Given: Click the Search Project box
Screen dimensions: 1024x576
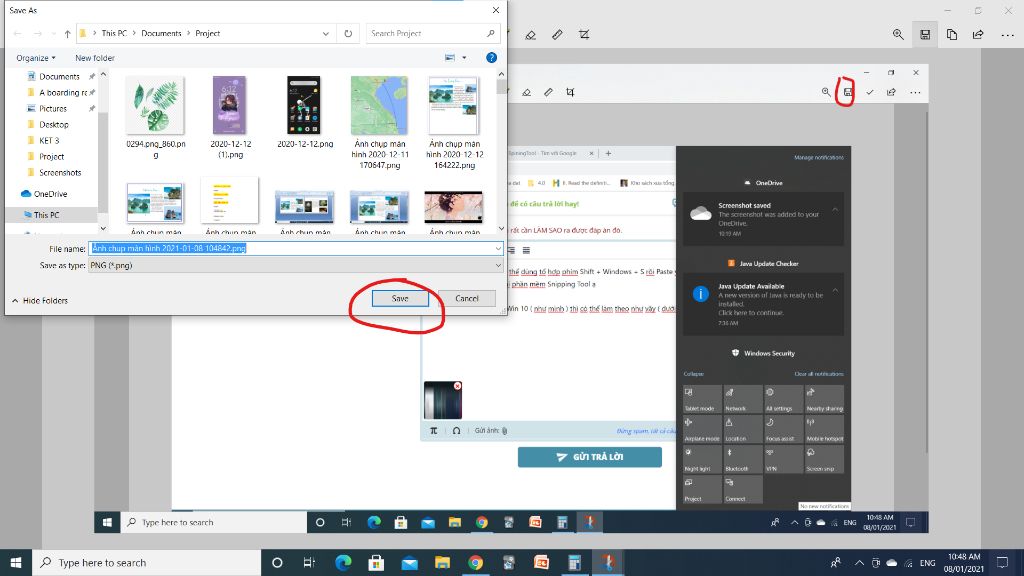Looking at the screenshot, I should (x=432, y=33).
